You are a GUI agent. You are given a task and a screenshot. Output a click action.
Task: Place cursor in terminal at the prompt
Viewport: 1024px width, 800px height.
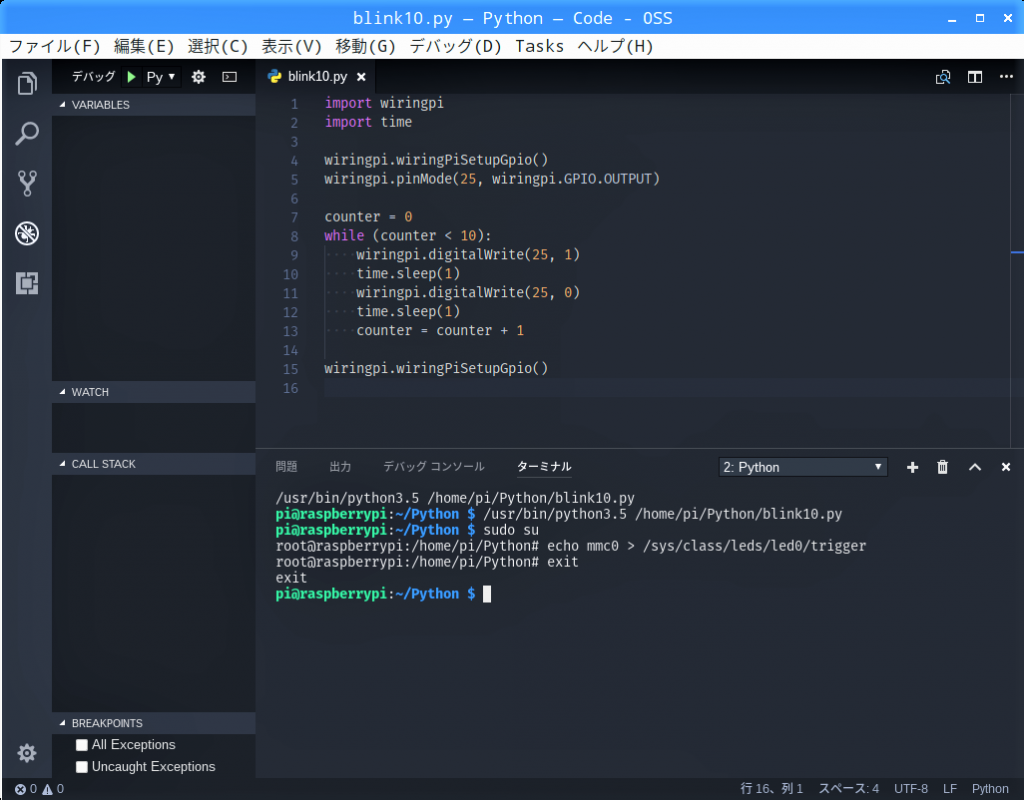[487, 594]
